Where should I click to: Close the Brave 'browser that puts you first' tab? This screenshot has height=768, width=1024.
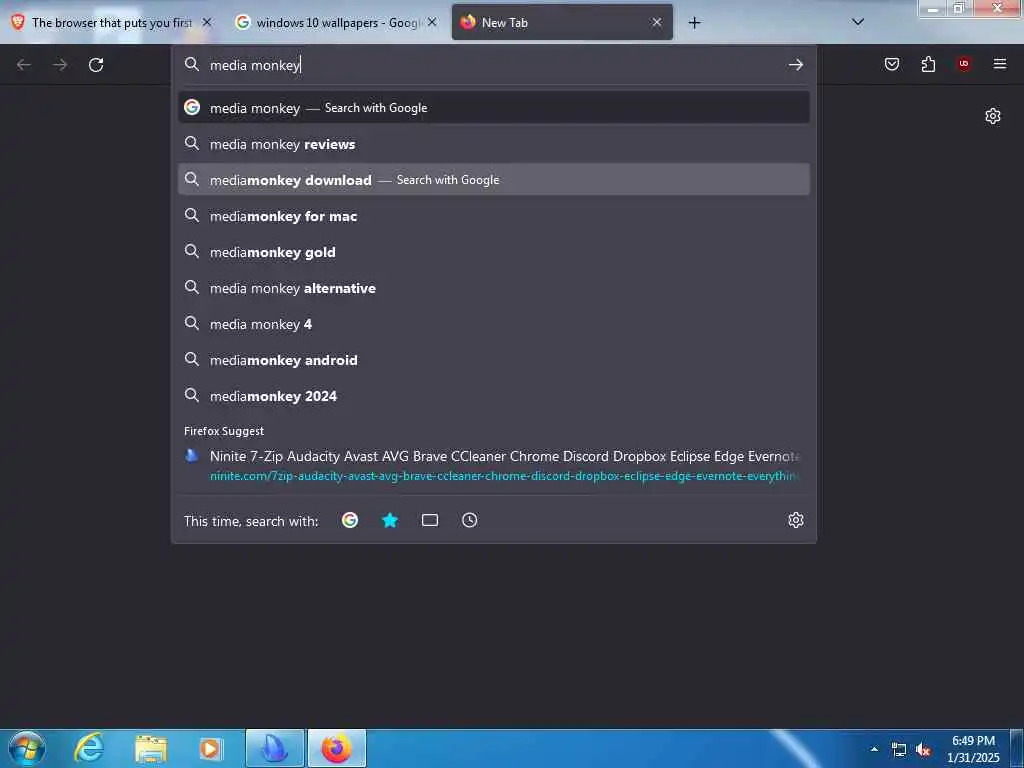pyautogui.click(x=206, y=22)
